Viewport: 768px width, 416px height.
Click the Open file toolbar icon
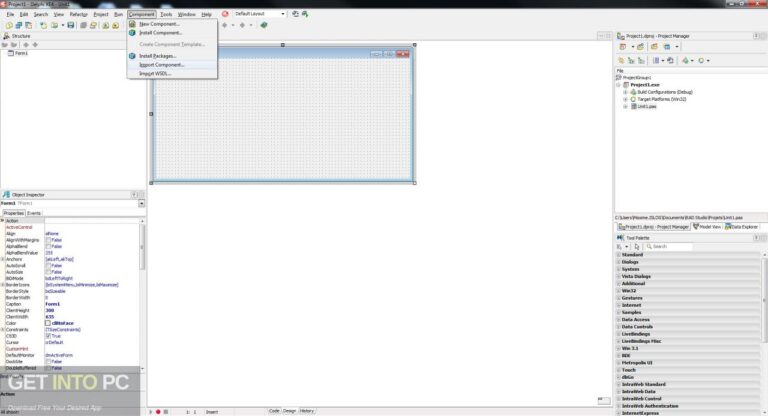pyautogui.click(x=54, y=25)
